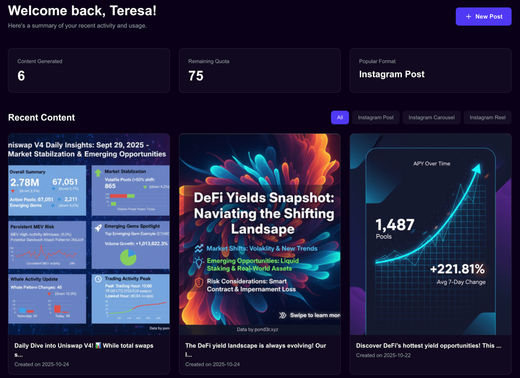Click the Content Generated stat card
The image size is (520, 378).
(89, 70)
